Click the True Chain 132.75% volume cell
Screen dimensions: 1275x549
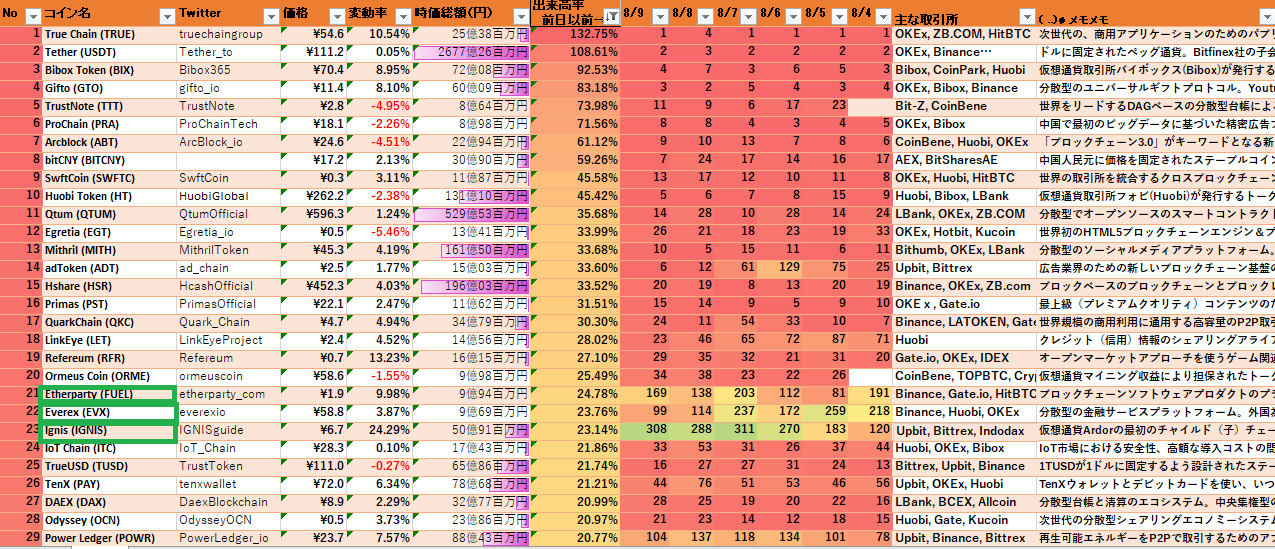[x=576, y=34]
